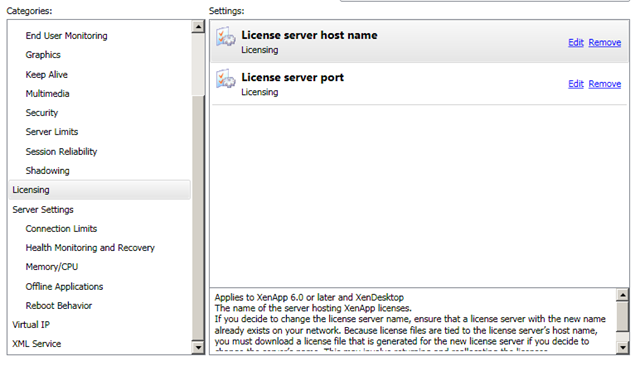
Task: Select the XML Service category
Action: (37, 344)
